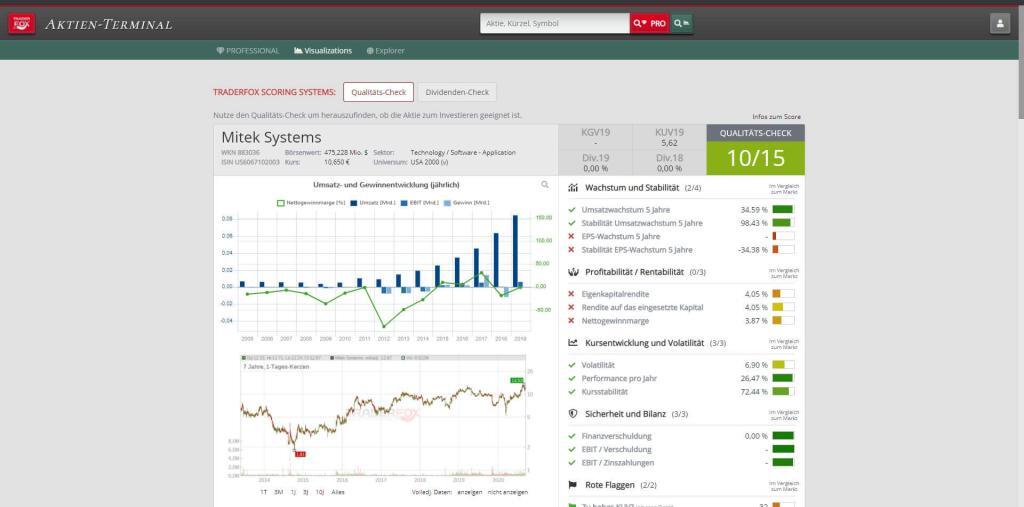Set the price chart range to Alles
Viewport: 1024px width, 507px height.
click(338, 492)
